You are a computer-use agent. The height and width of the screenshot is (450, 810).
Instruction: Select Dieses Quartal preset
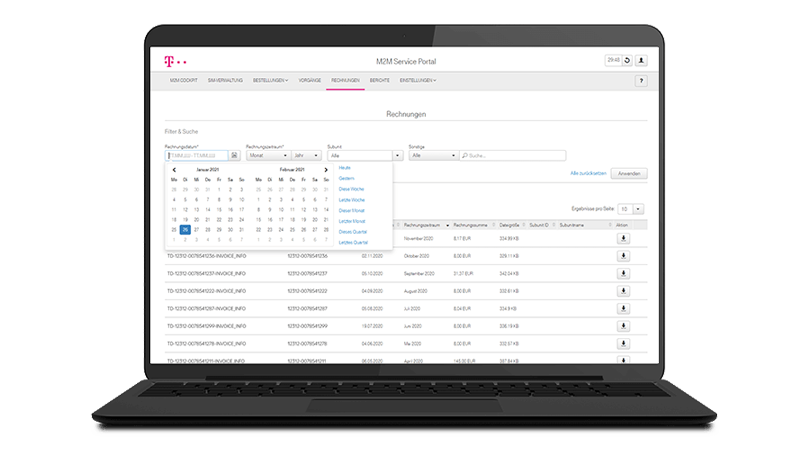[x=352, y=232]
